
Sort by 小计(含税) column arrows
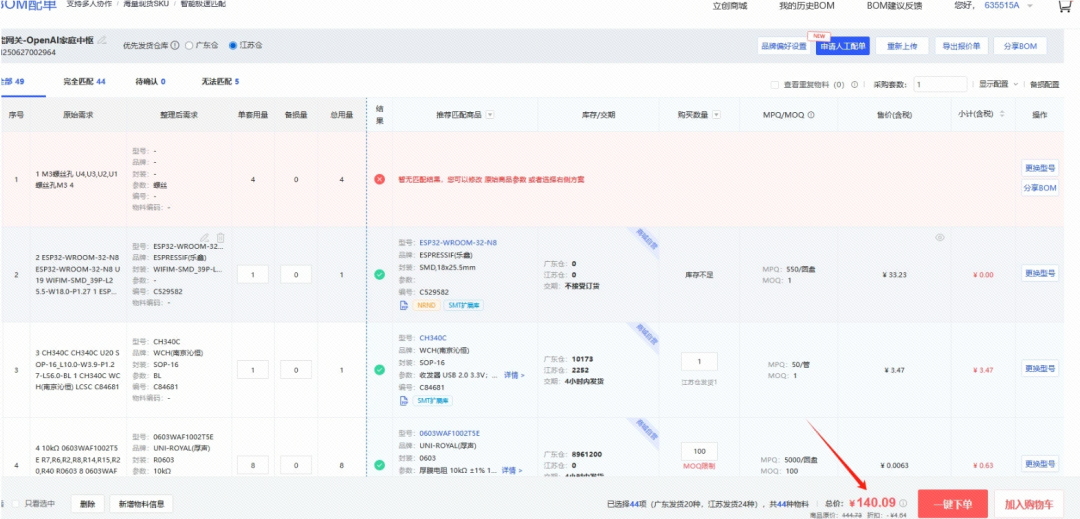pos(1002,114)
